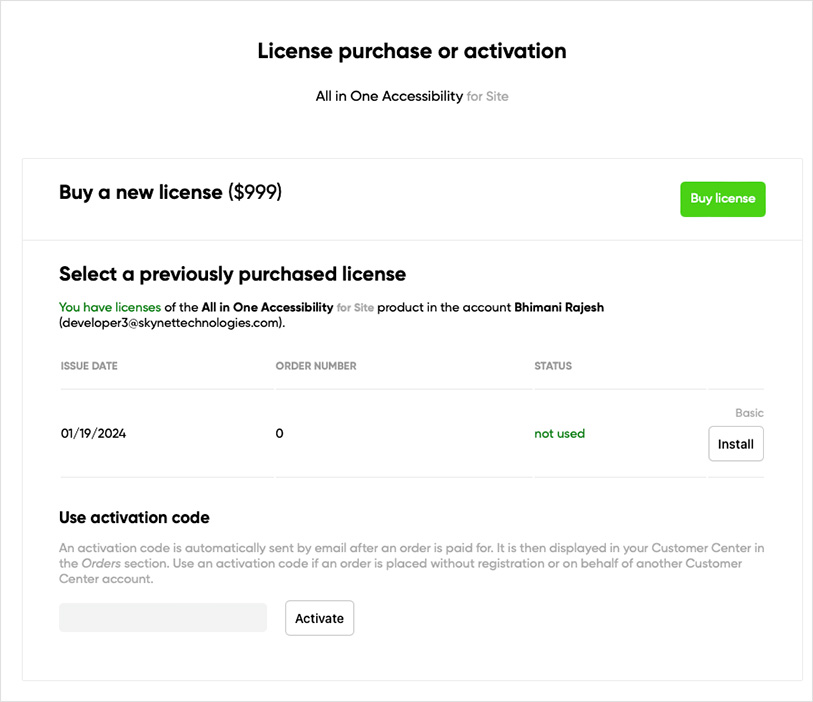Select issue date 01/19/2024
Viewport: 813px width, 702px height.
[x=93, y=433]
